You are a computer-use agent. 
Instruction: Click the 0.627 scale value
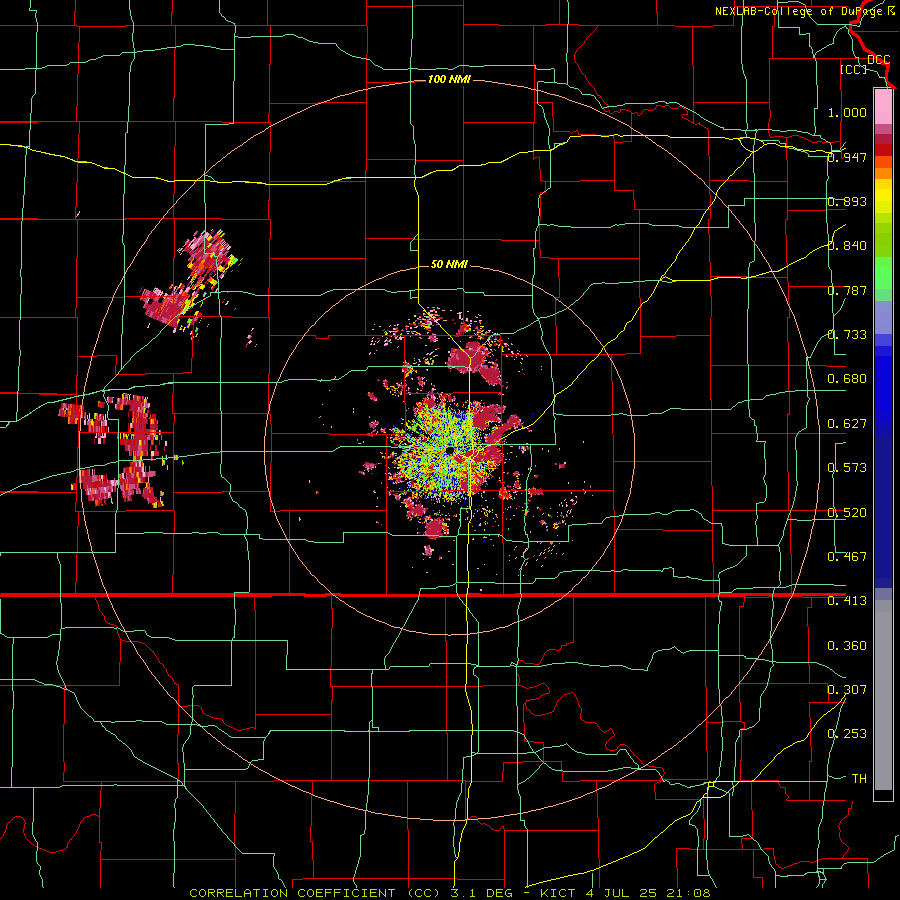coord(847,424)
